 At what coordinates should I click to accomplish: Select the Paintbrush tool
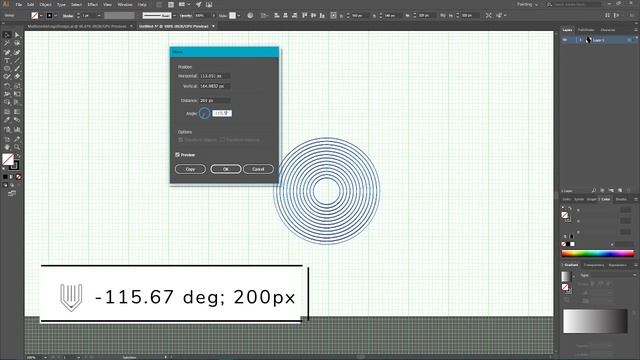[x=17, y=69]
